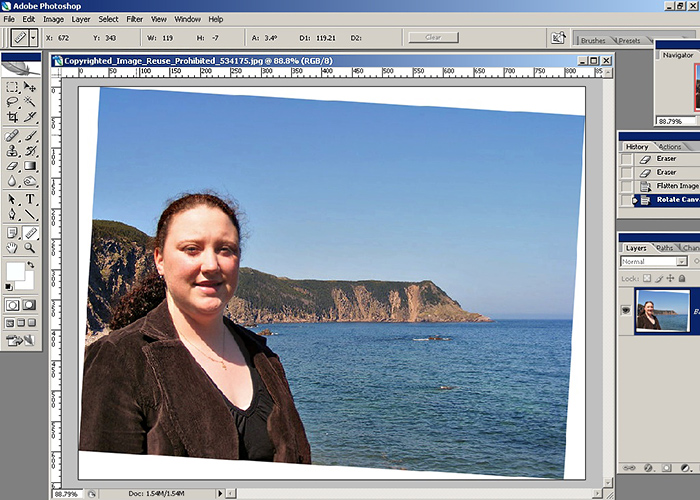Reset to default foreground/background colors
This screenshot has height=500, width=700.
(x=8, y=287)
